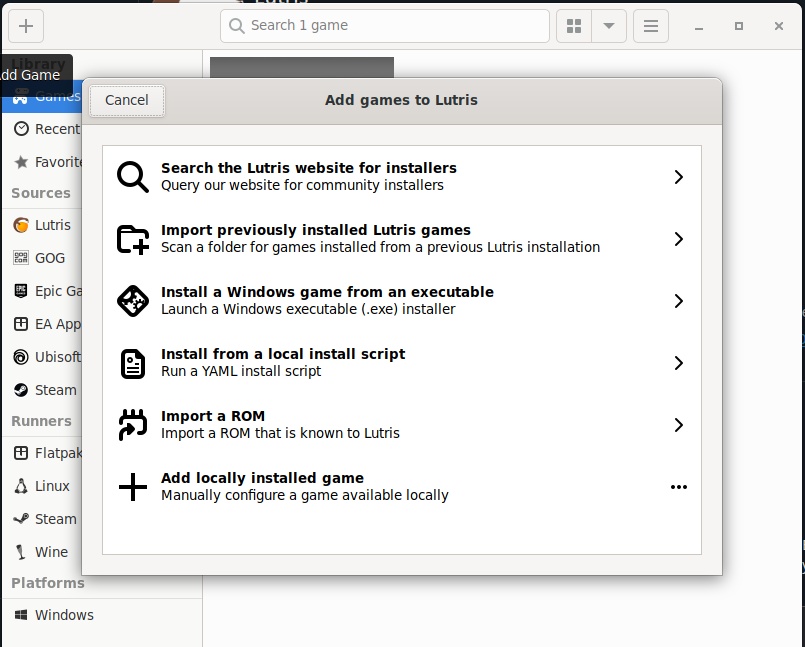Screen dimensions: 805x647
Task: Click the Windows executable installer icon
Action: 133,301
